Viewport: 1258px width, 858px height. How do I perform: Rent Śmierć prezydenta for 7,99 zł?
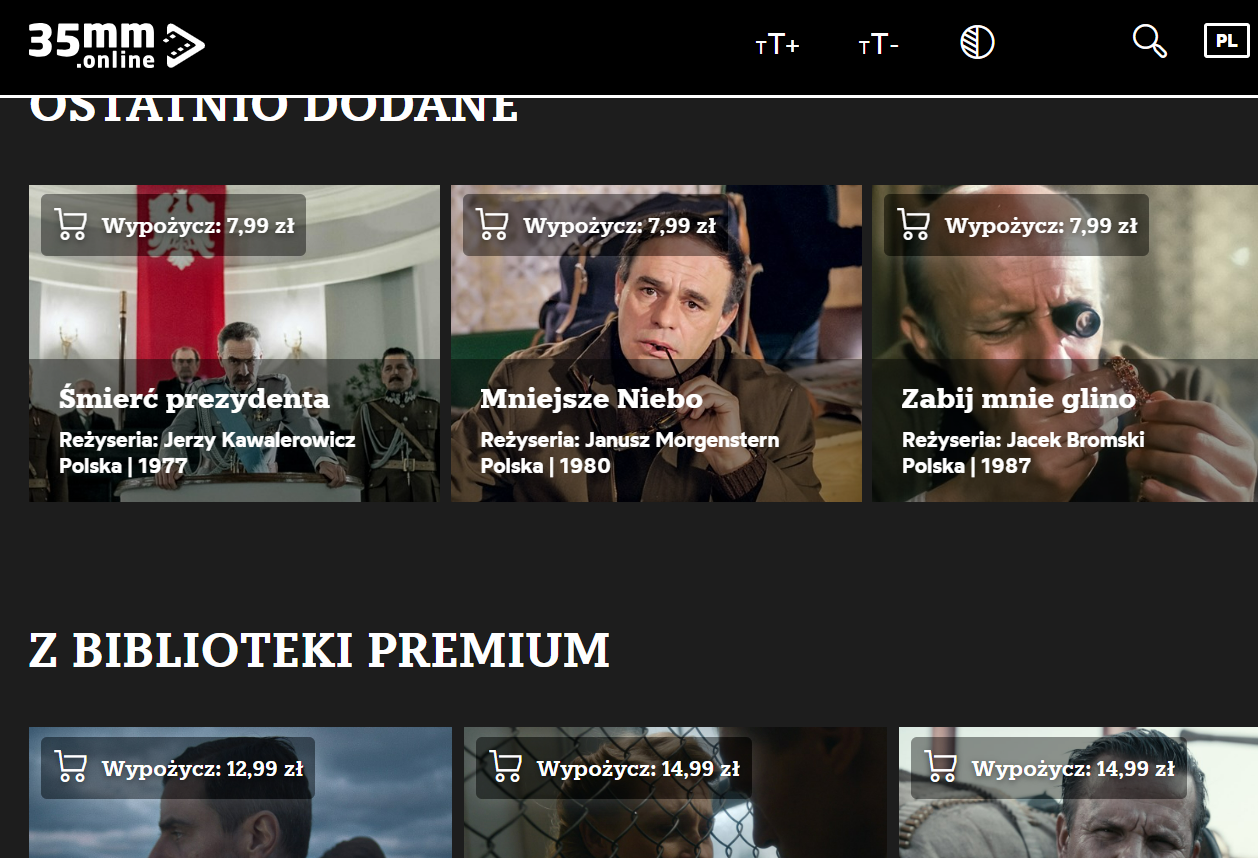[x=173, y=225]
